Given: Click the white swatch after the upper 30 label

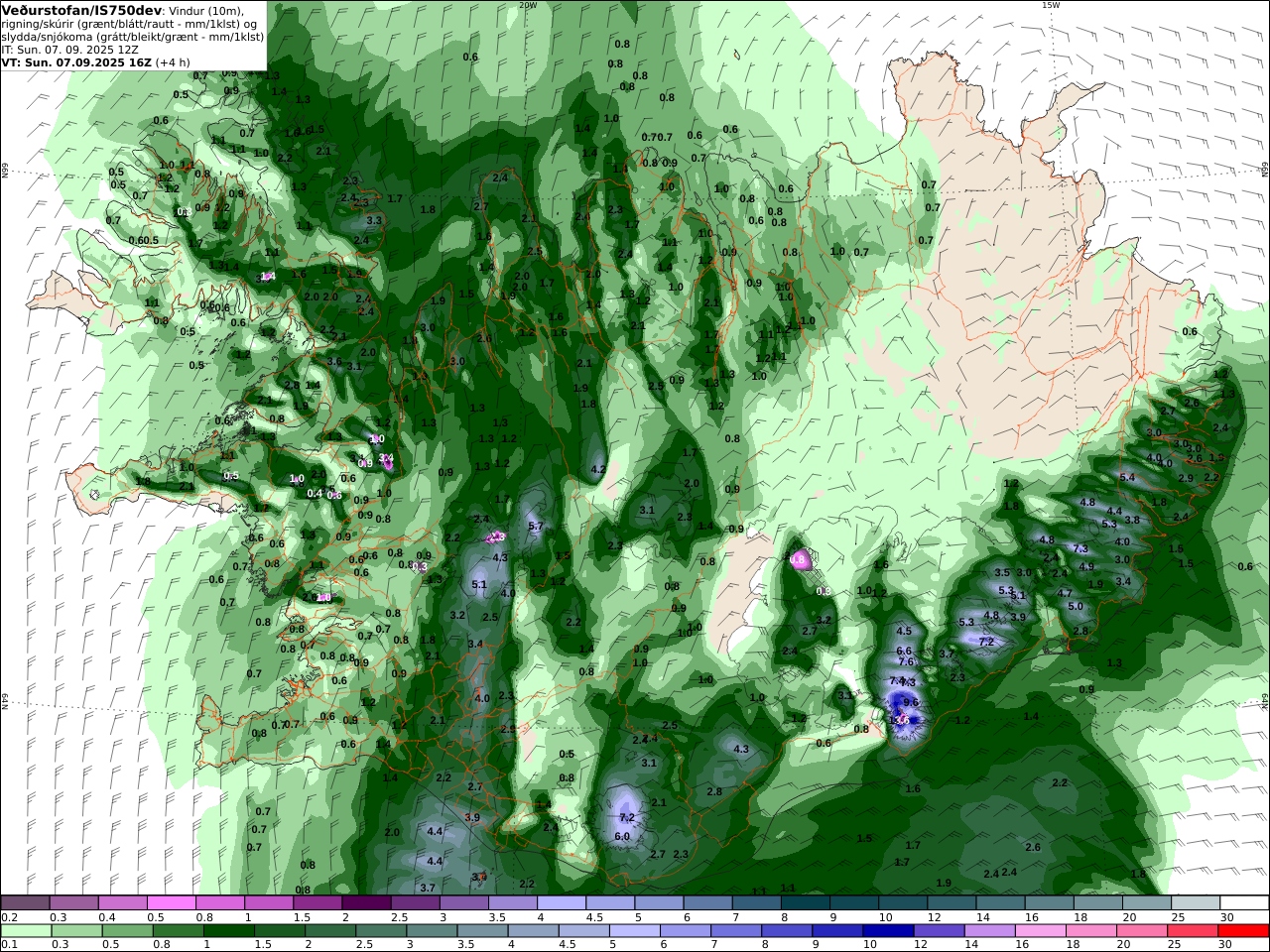Looking at the screenshot, I should 1243,902.
